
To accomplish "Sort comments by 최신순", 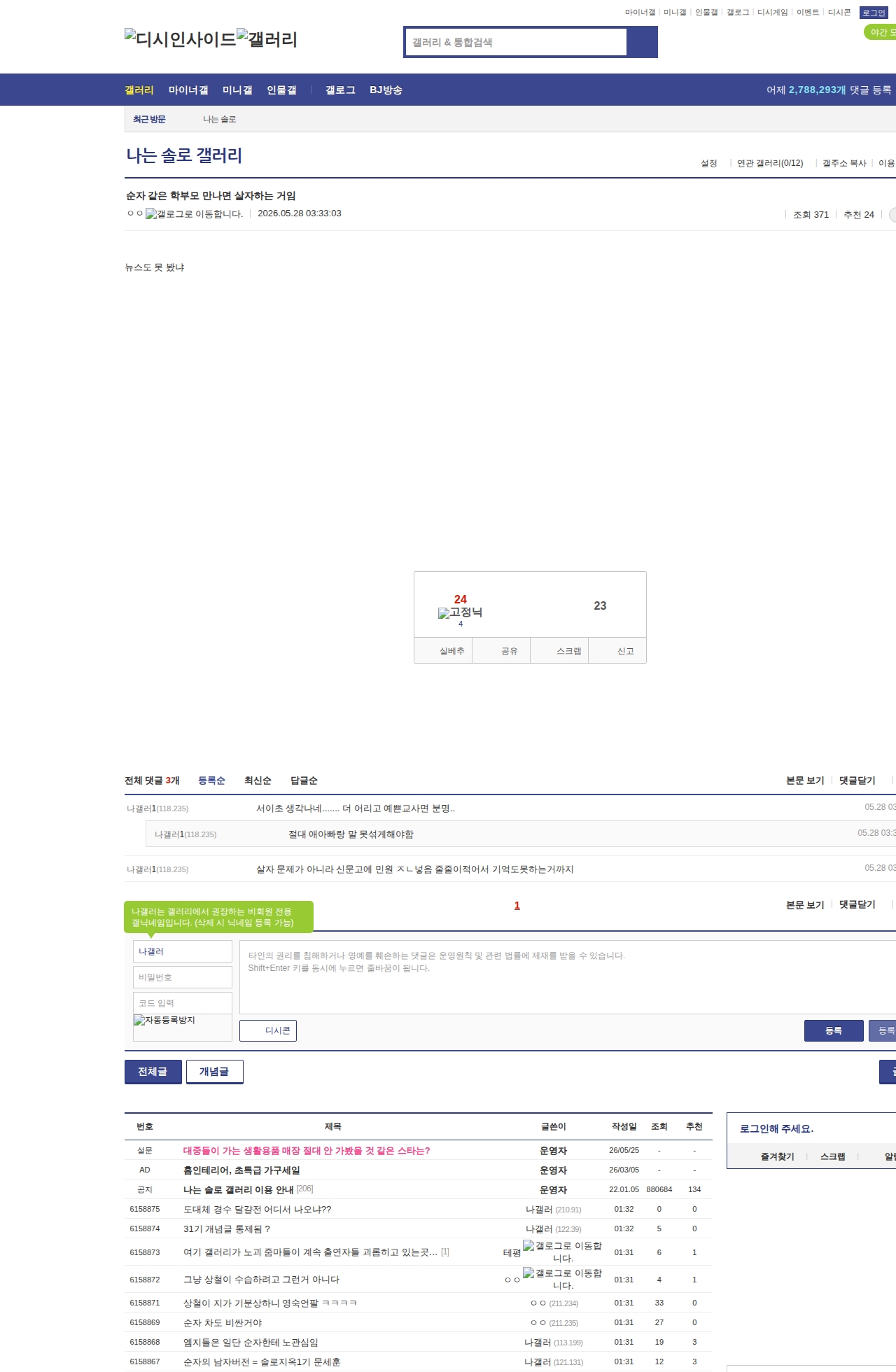I will (x=258, y=780).
